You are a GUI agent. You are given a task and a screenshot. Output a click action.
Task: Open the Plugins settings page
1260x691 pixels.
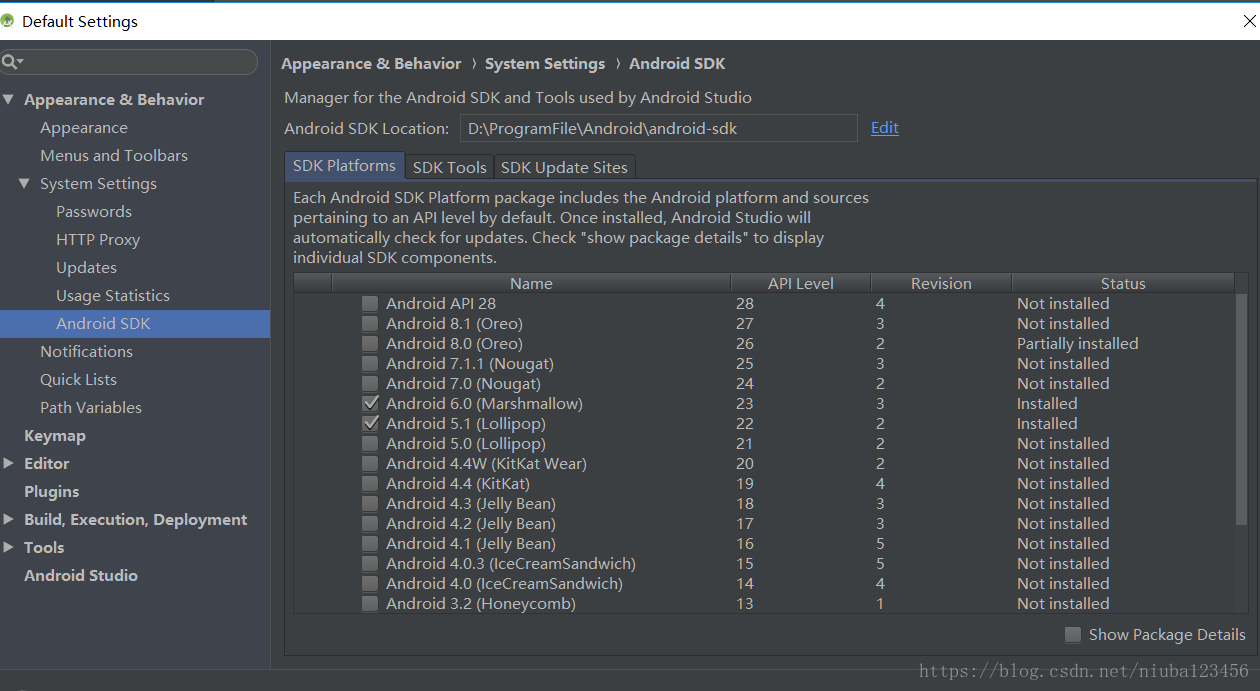coord(52,491)
